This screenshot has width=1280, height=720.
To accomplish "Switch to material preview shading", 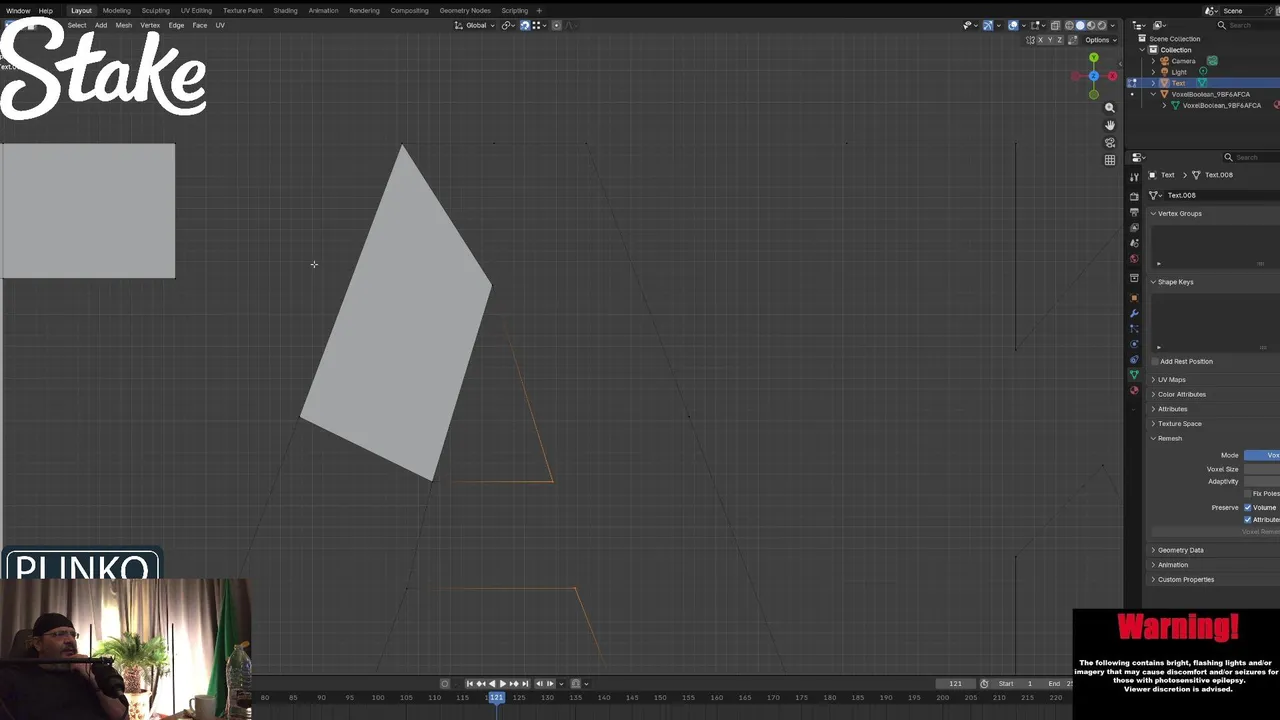I will [x=1091, y=25].
